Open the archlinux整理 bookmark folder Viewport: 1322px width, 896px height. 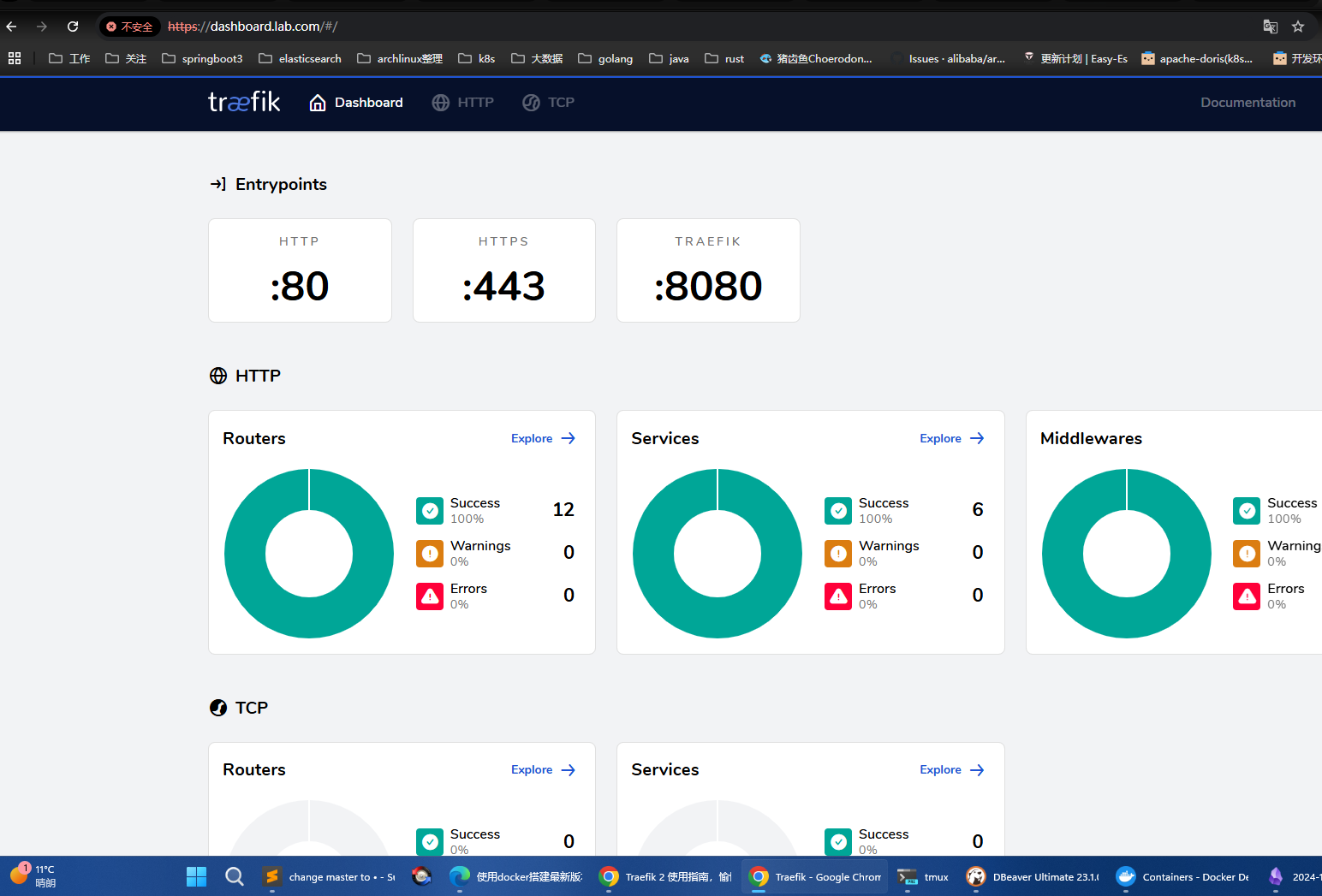pyautogui.click(x=400, y=58)
